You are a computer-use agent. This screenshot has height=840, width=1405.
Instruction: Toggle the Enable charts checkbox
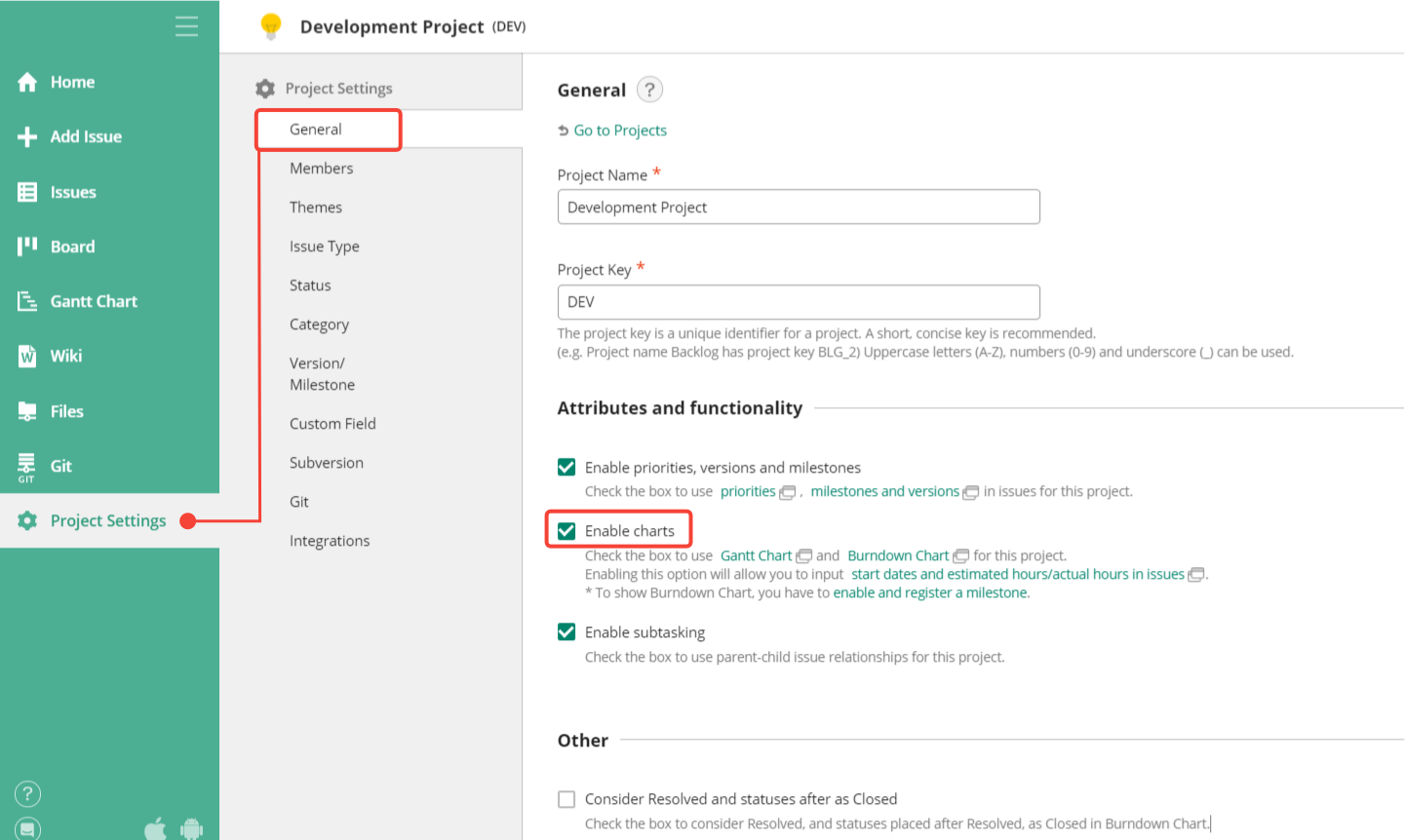[x=566, y=530]
